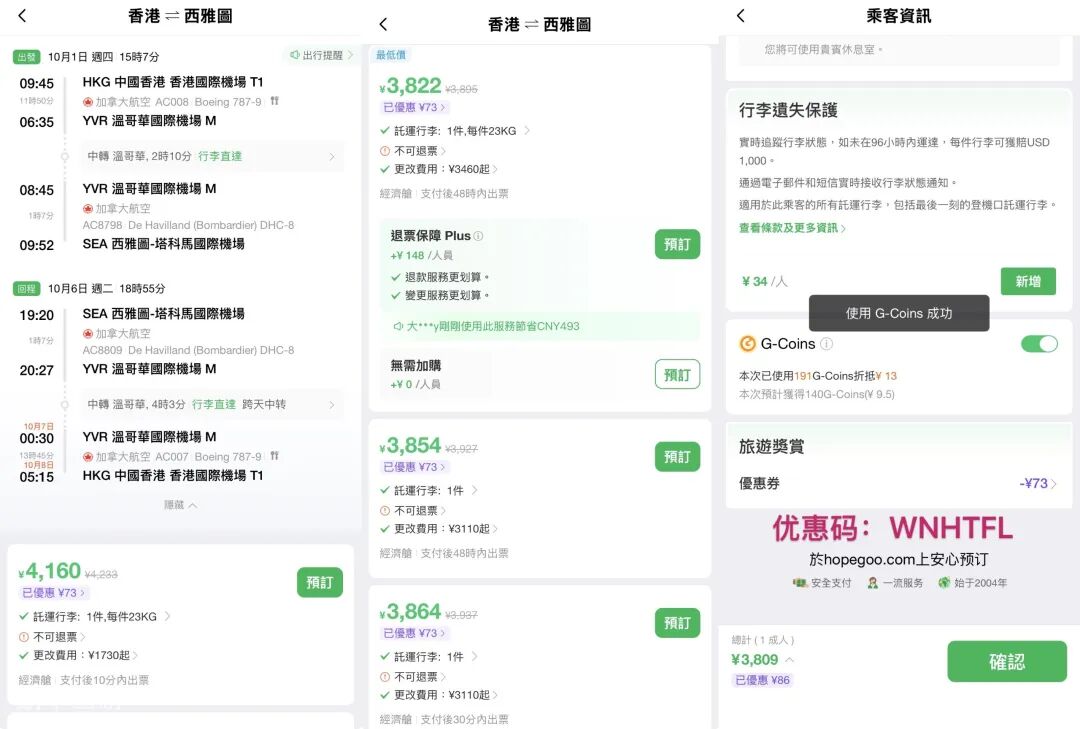This screenshot has height=729, width=1080.
Task: Open the 優惠券 -¥73 coupon selector
Action: tap(898, 484)
